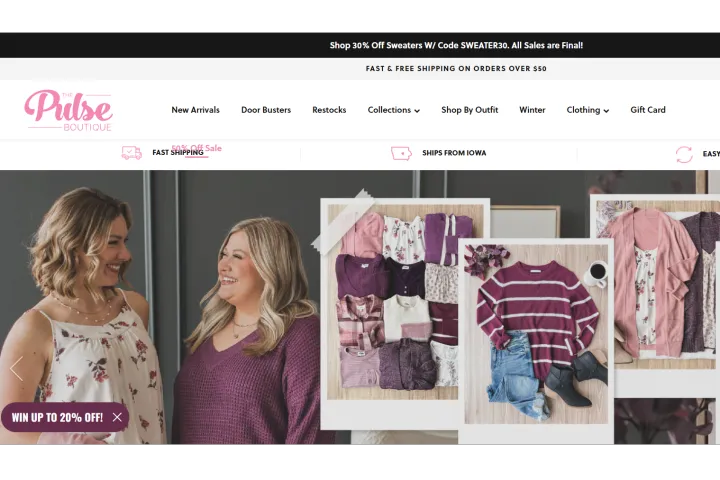Image resolution: width=720 pixels, height=480 pixels.
Task: Click the SWEATER30 sweater sale announcement banner
Action: [456, 45]
